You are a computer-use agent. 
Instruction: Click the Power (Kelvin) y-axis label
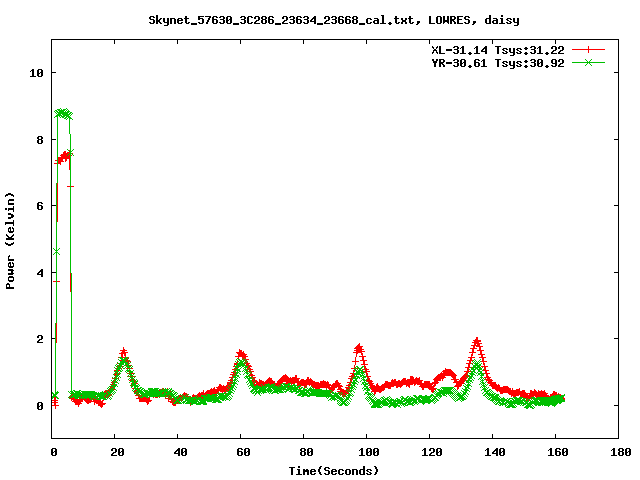[10, 241]
